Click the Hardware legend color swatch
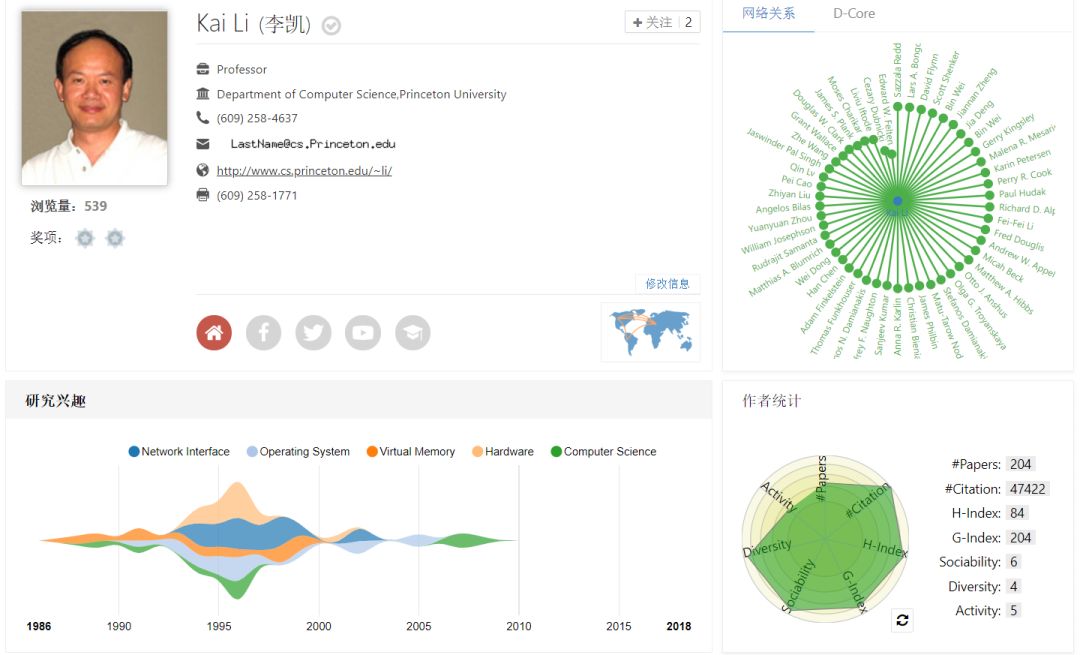This screenshot has height=655, width=1080. [x=478, y=452]
